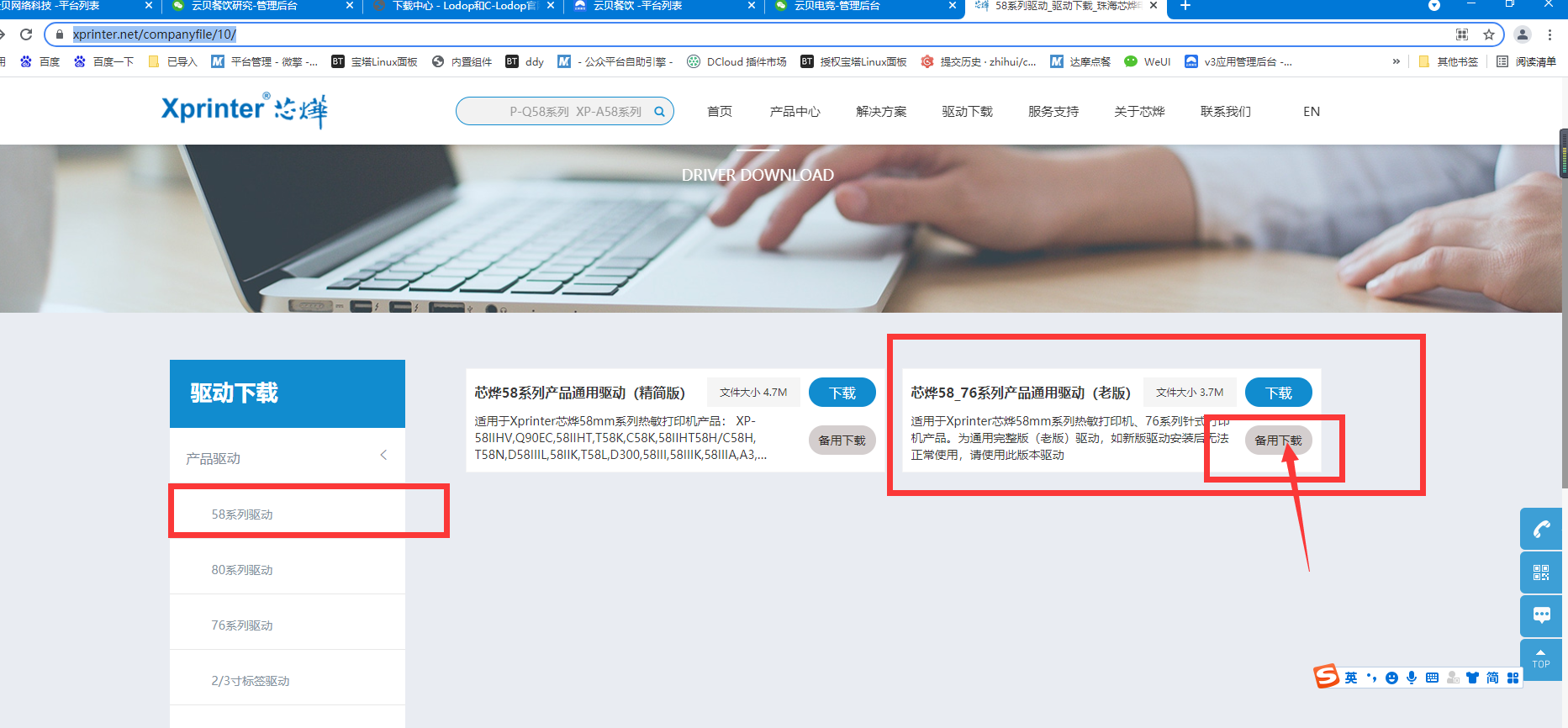1568x728 pixels.
Task: Open the tab search dropdown in title bar
Action: (1434, 6)
